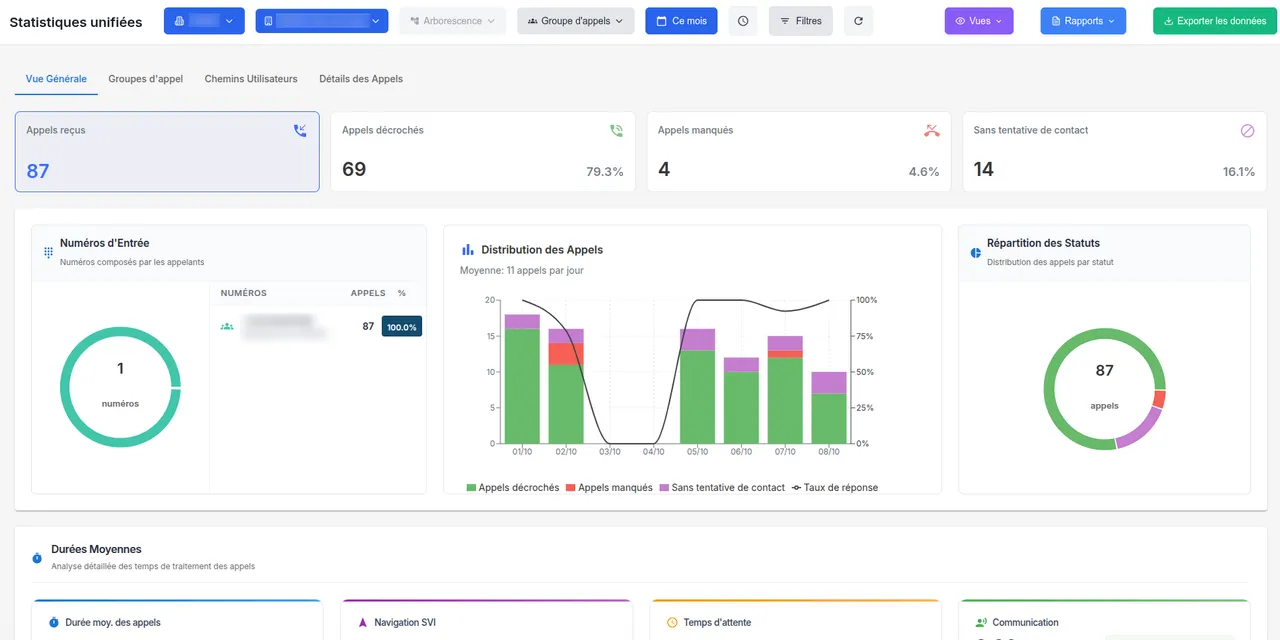Go to the Détails des Appels tab
Image resolution: width=1280 pixels, height=640 pixels.
pos(361,79)
